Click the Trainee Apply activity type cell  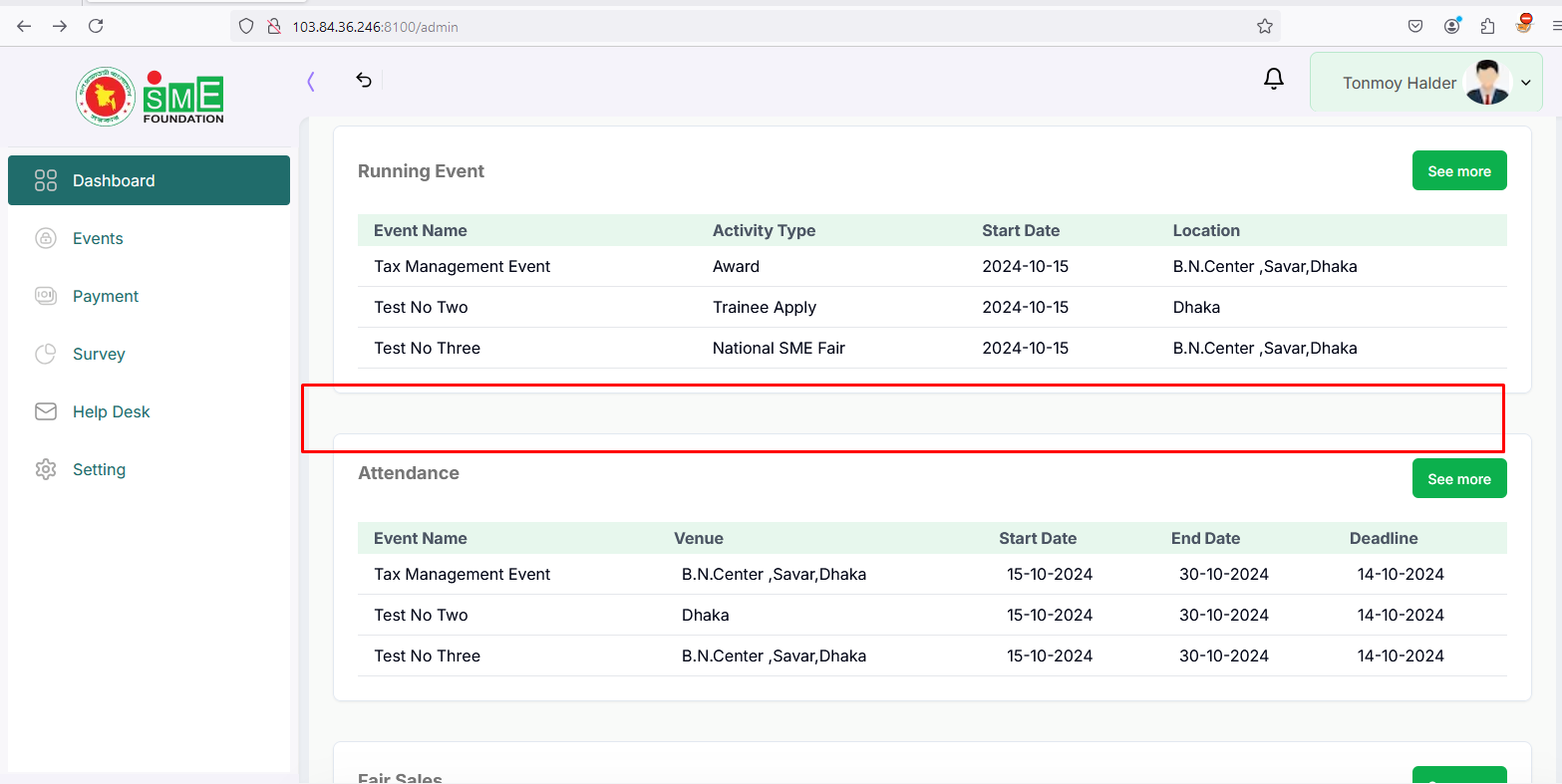point(765,307)
